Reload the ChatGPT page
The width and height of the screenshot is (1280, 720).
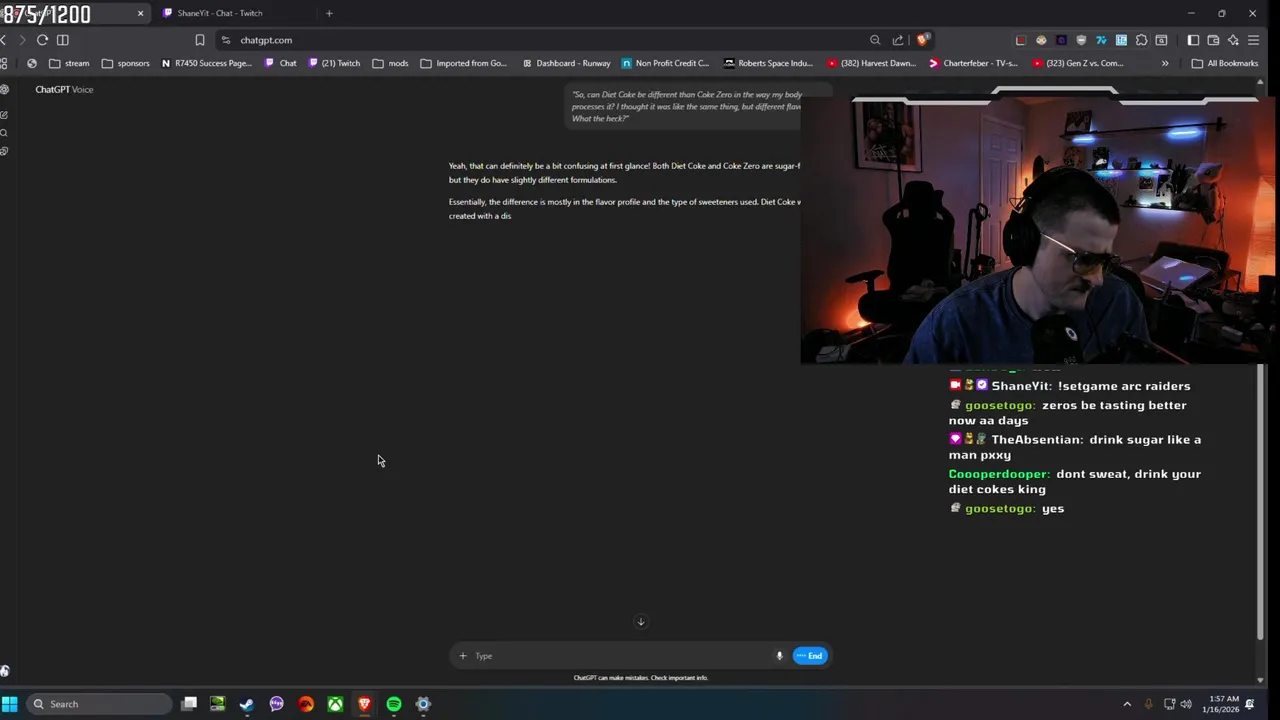[x=42, y=40]
